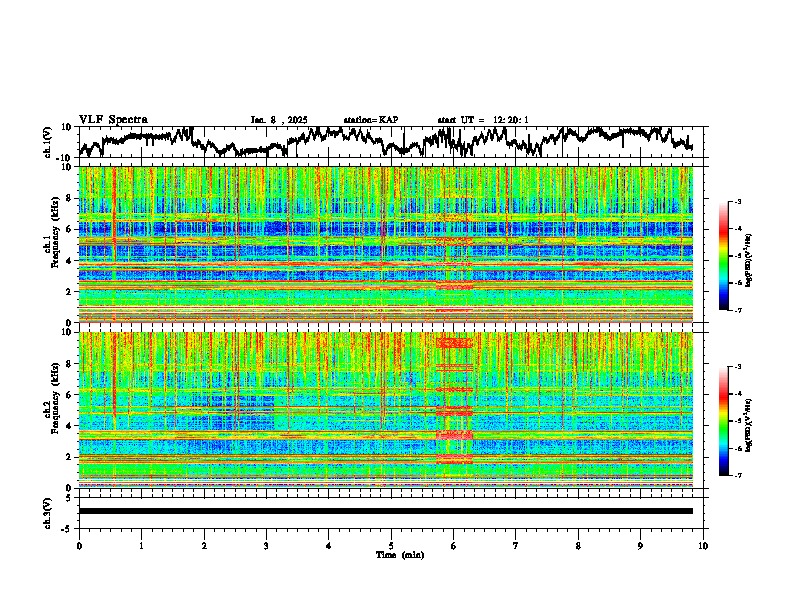Select the "start UT = 12:20:1" text

483,120
